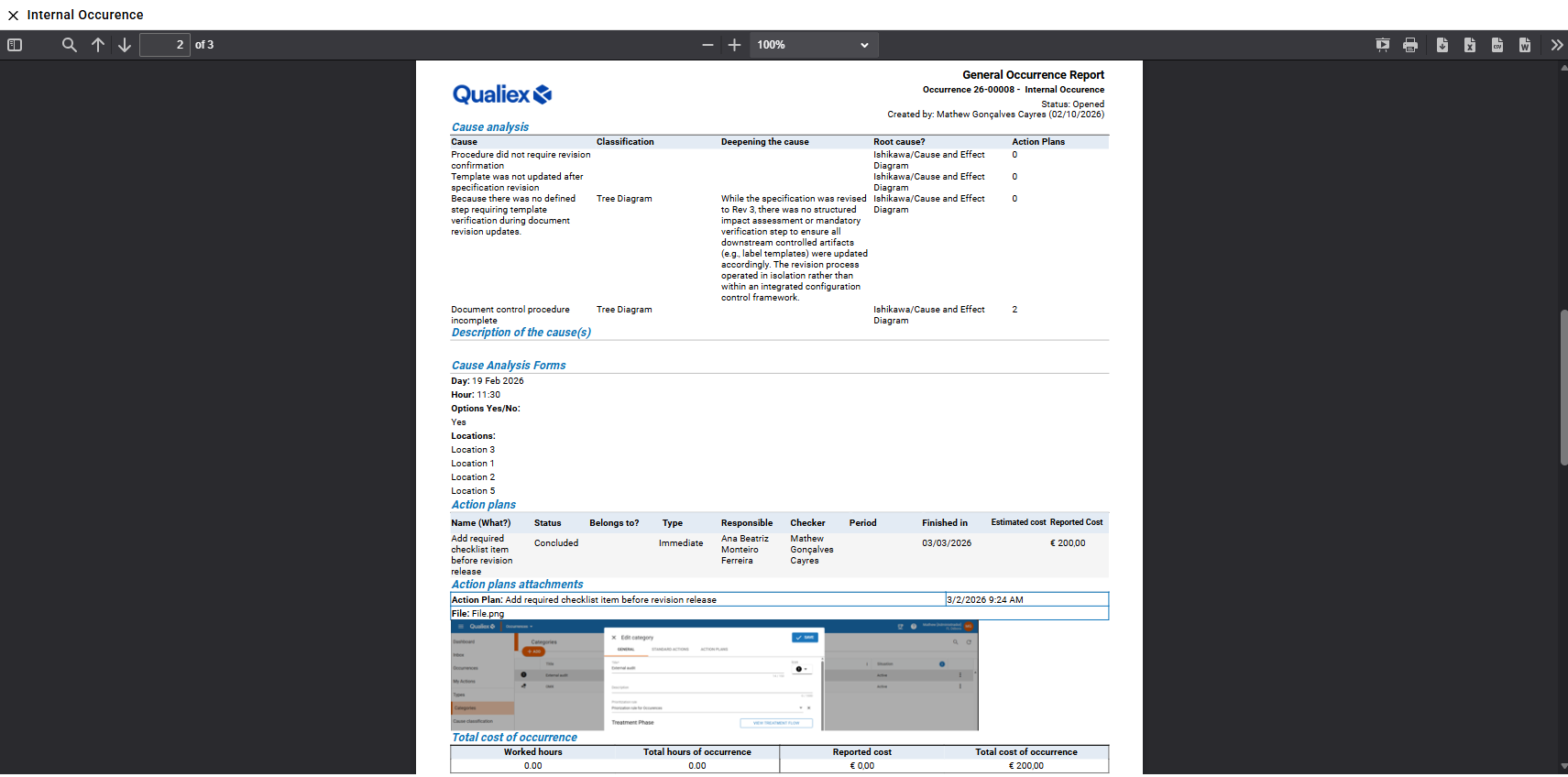The width and height of the screenshot is (1568, 777).
Task: Export the report to Excel
Action: (x=1469, y=45)
